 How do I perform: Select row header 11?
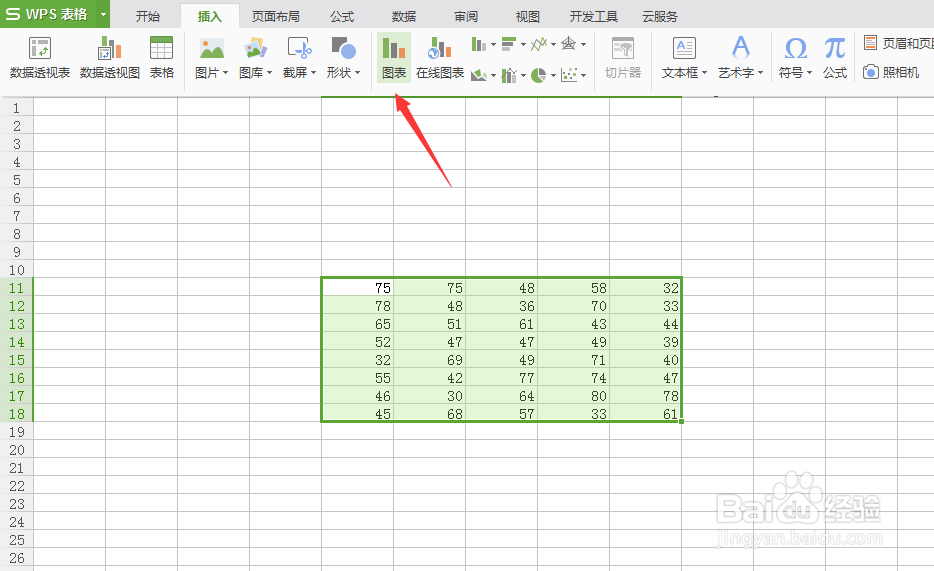(17, 288)
